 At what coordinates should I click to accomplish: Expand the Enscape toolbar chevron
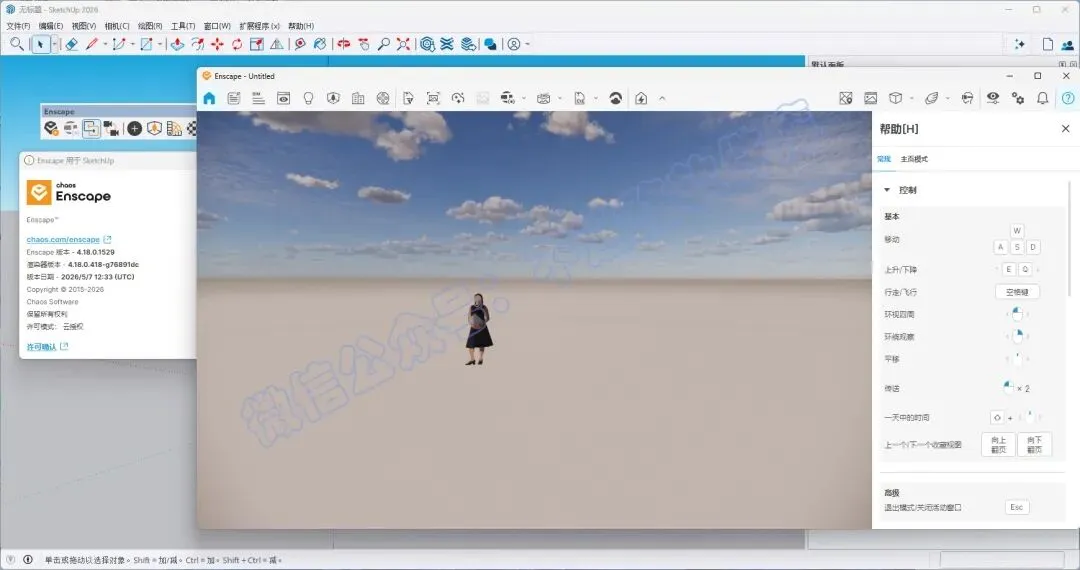[662, 98]
